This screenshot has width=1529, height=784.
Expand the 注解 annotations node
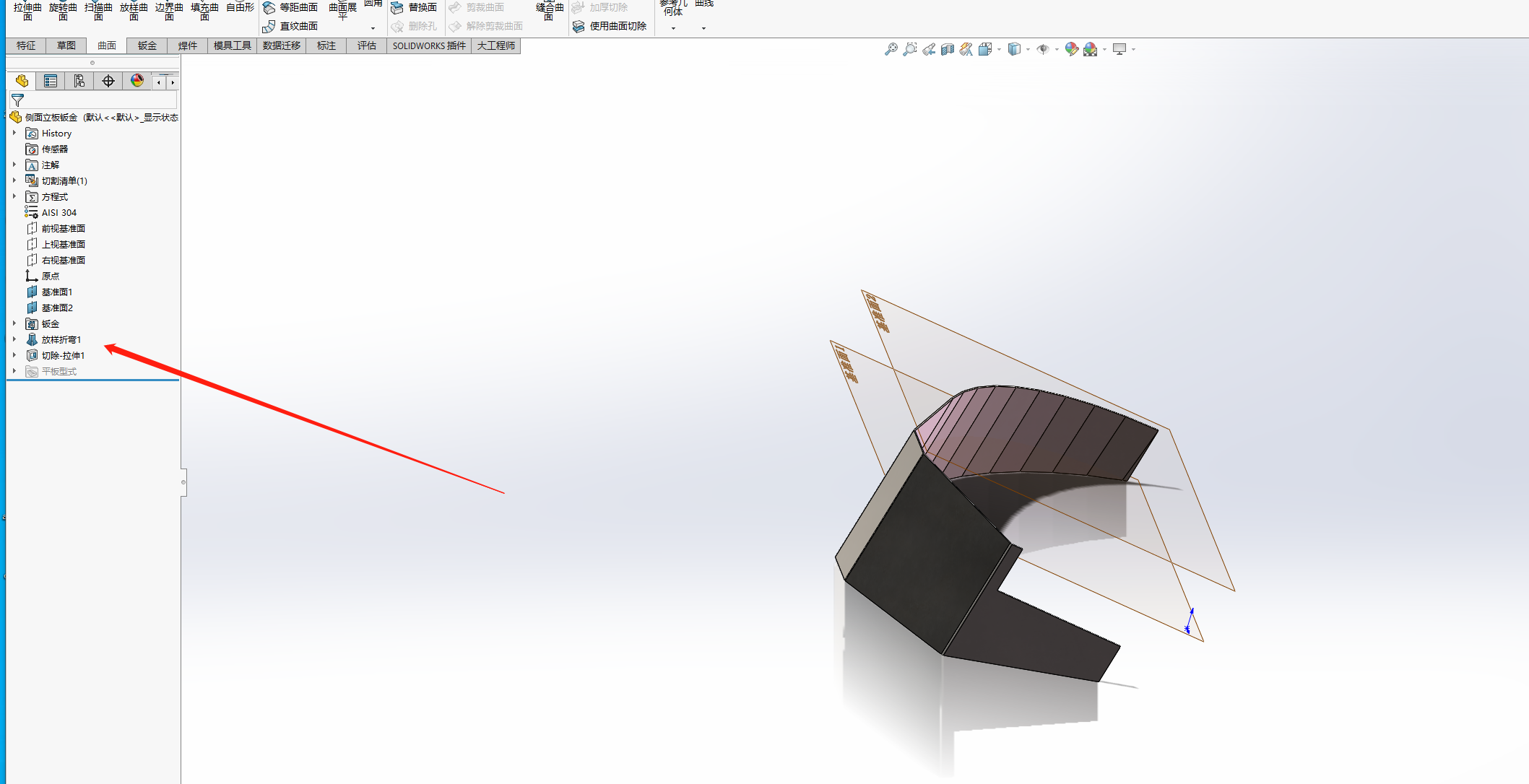click(x=14, y=165)
